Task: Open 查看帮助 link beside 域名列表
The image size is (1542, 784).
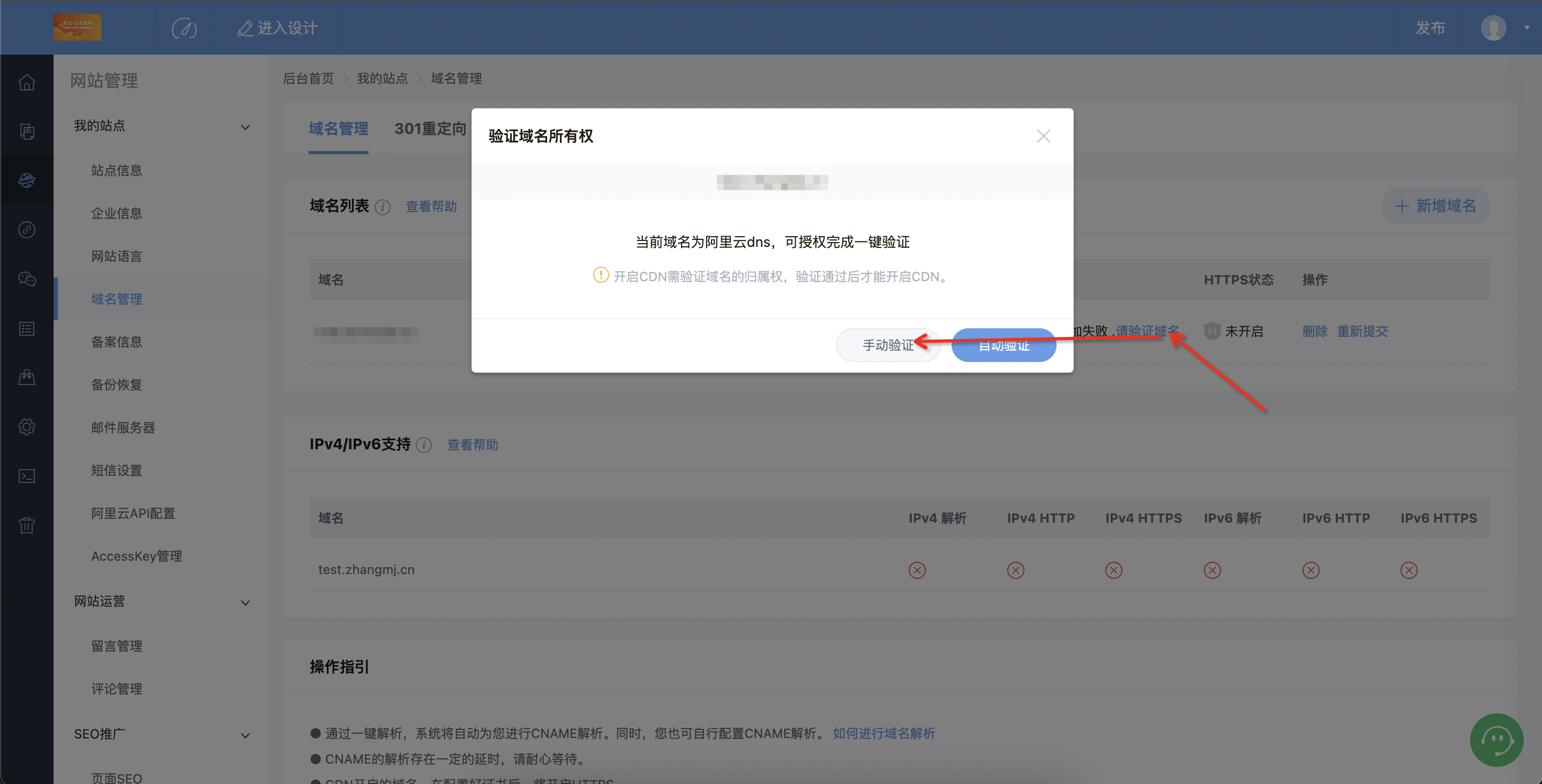Action: coord(431,207)
